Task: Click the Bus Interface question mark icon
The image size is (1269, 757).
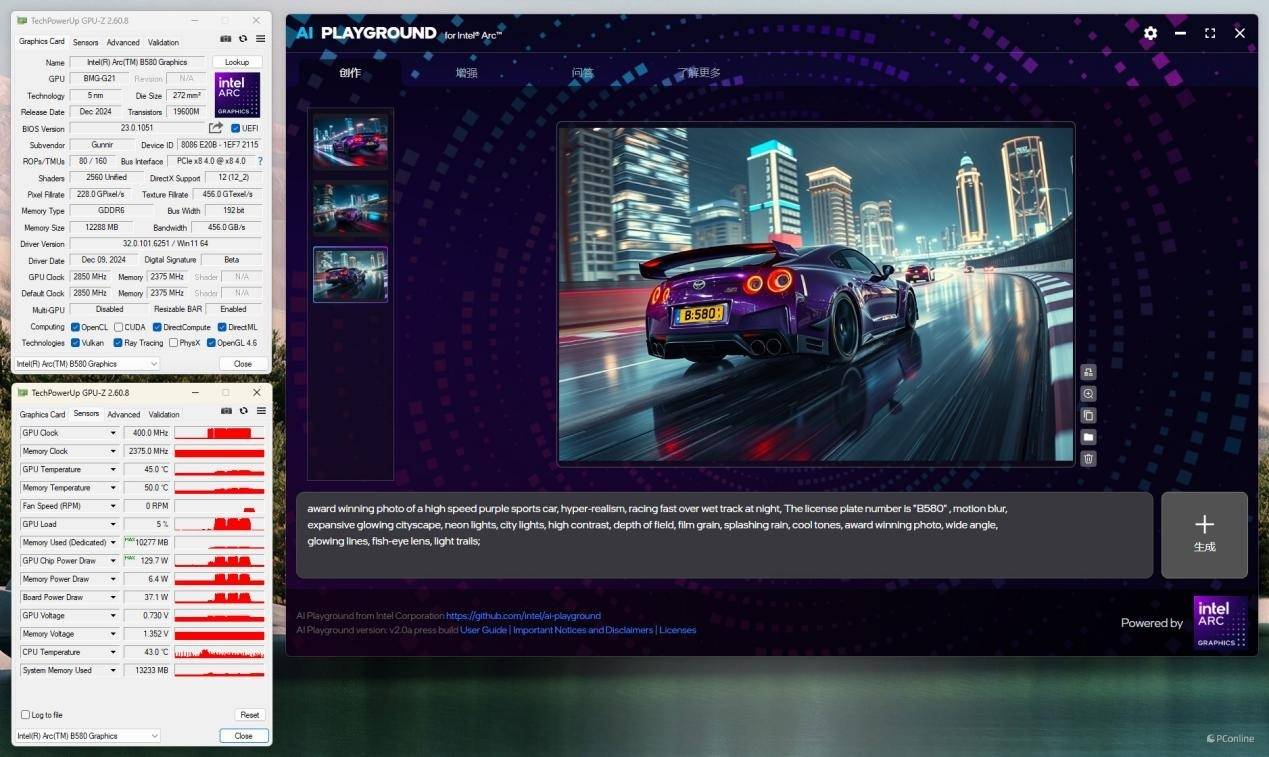Action: tap(260, 161)
